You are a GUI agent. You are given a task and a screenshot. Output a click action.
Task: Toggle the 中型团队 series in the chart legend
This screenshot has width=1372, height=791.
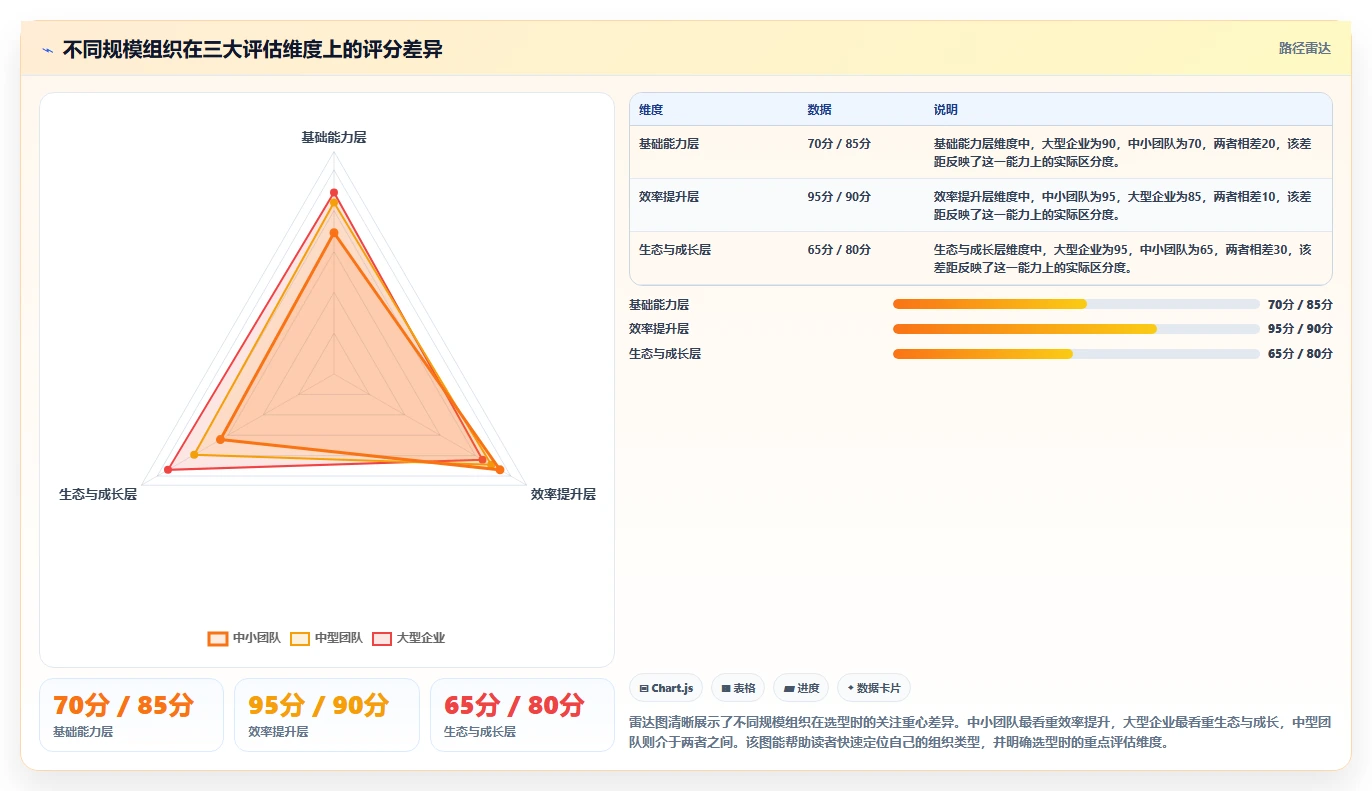[x=326, y=638]
